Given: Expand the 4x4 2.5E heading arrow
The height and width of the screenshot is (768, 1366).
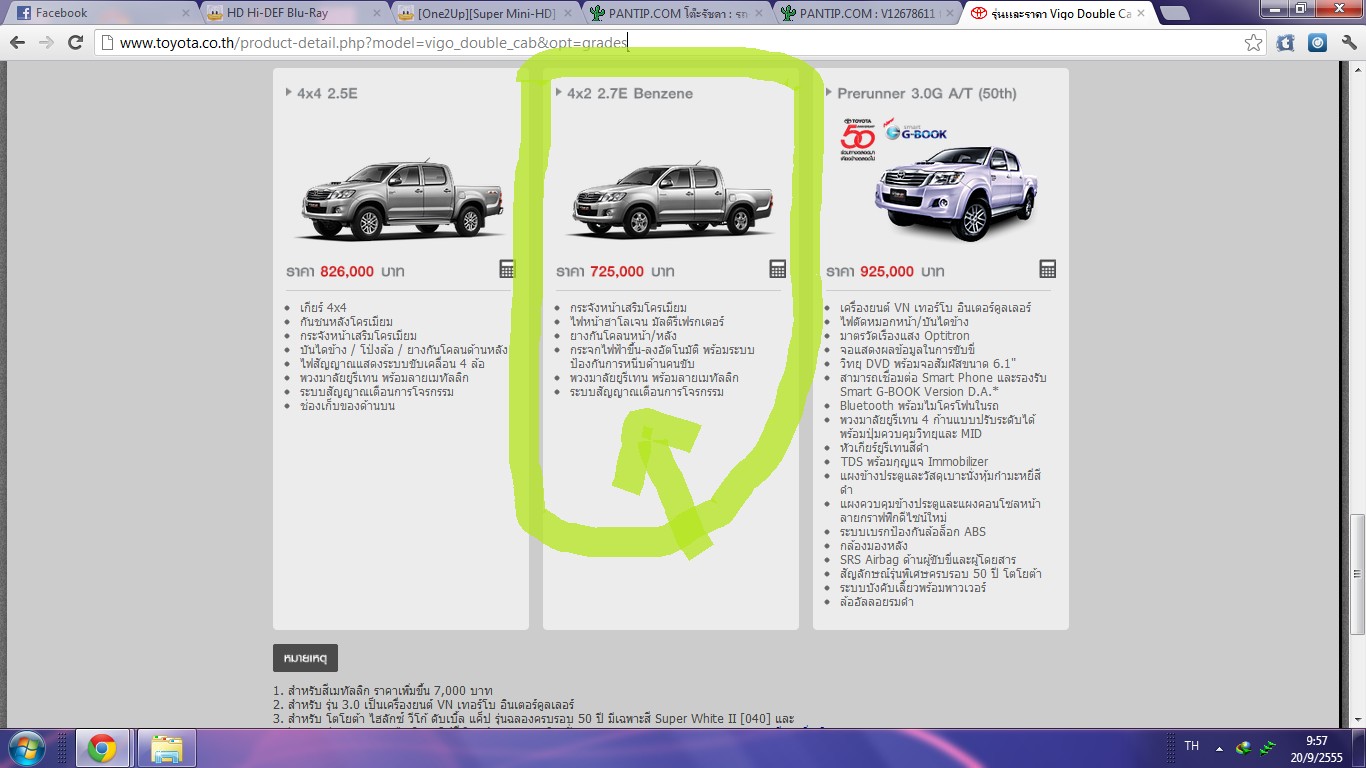Looking at the screenshot, I should click(x=288, y=92).
